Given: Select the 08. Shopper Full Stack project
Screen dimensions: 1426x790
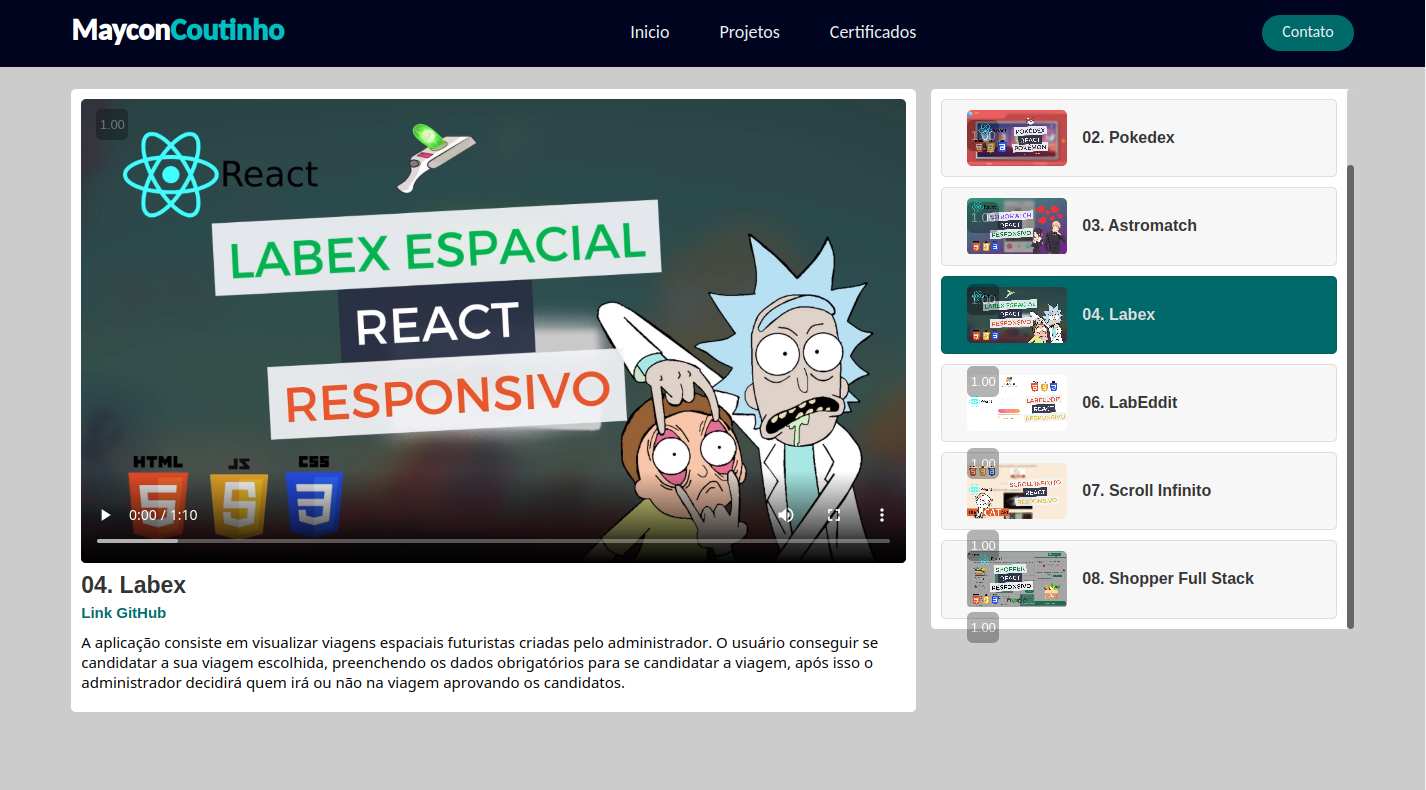Looking at the screenshot, I should tap(1138, 578).
